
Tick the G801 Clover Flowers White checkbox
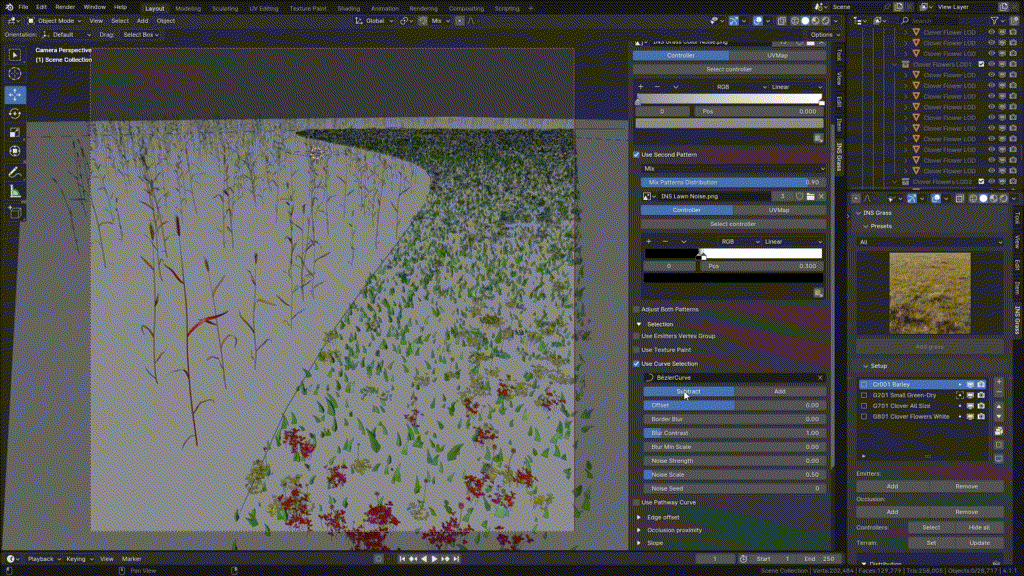864,416
